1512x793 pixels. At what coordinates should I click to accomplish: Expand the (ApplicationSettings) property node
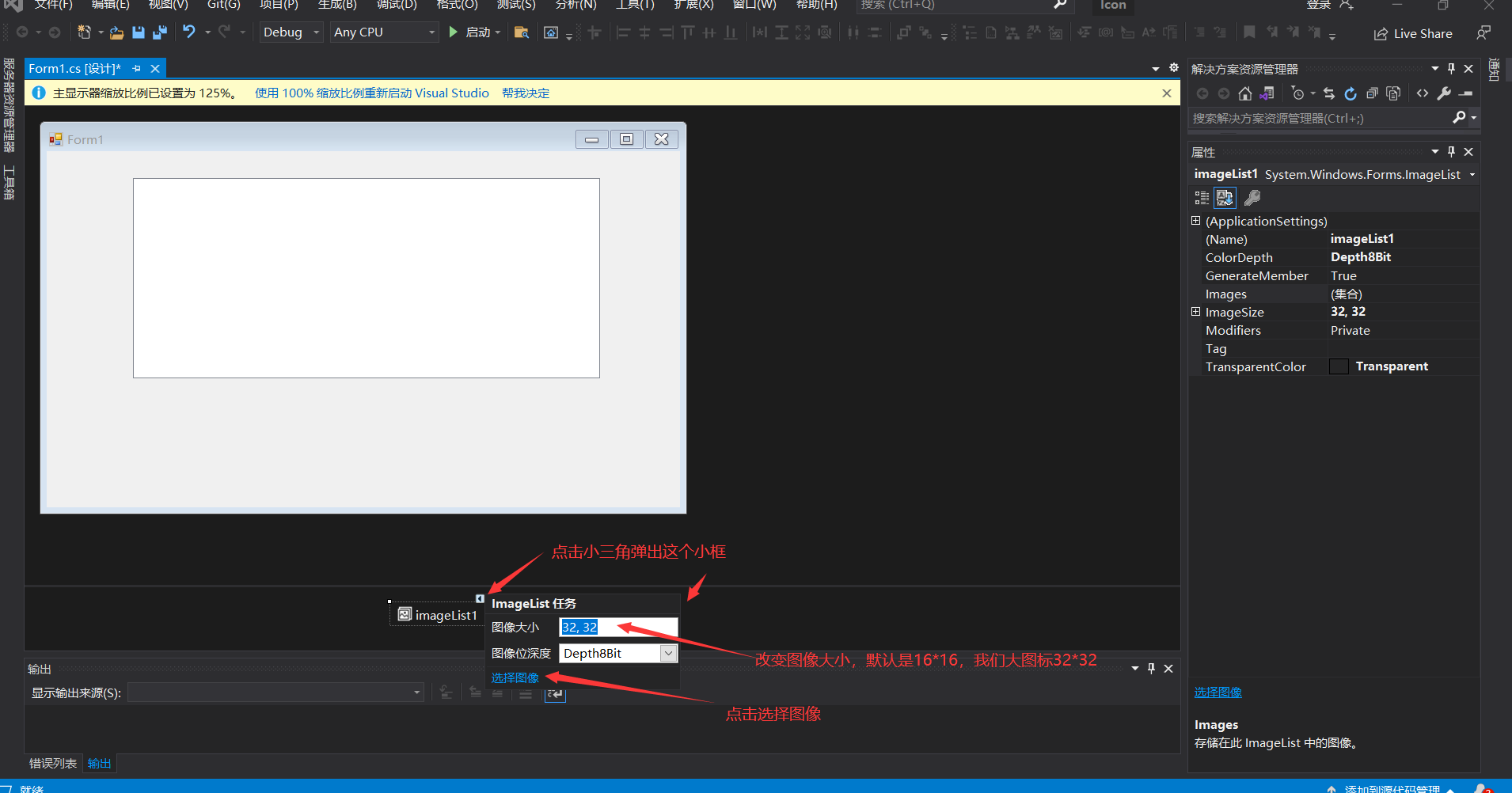pos(1195,221)
